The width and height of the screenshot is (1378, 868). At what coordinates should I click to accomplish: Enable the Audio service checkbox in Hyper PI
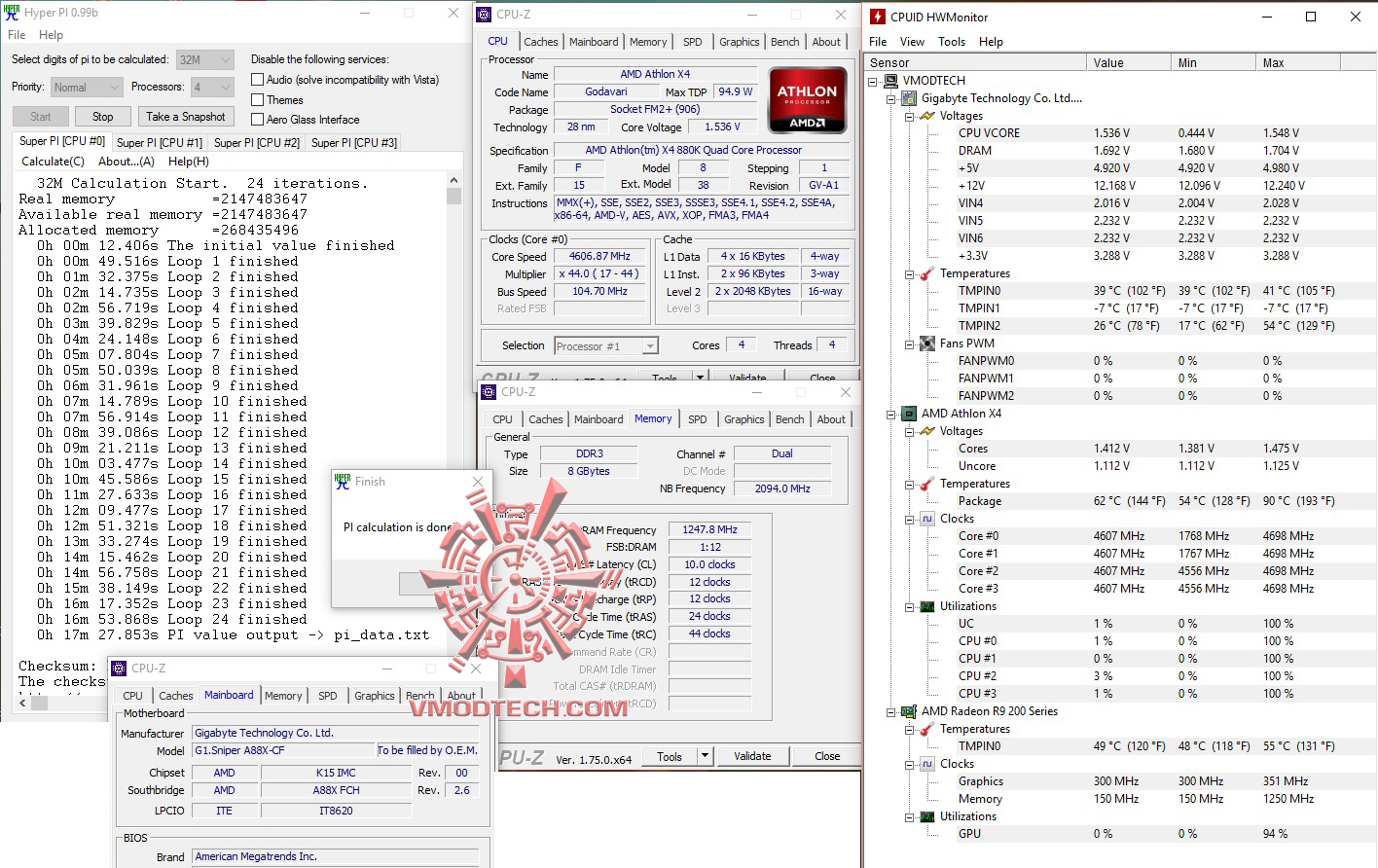258,80
